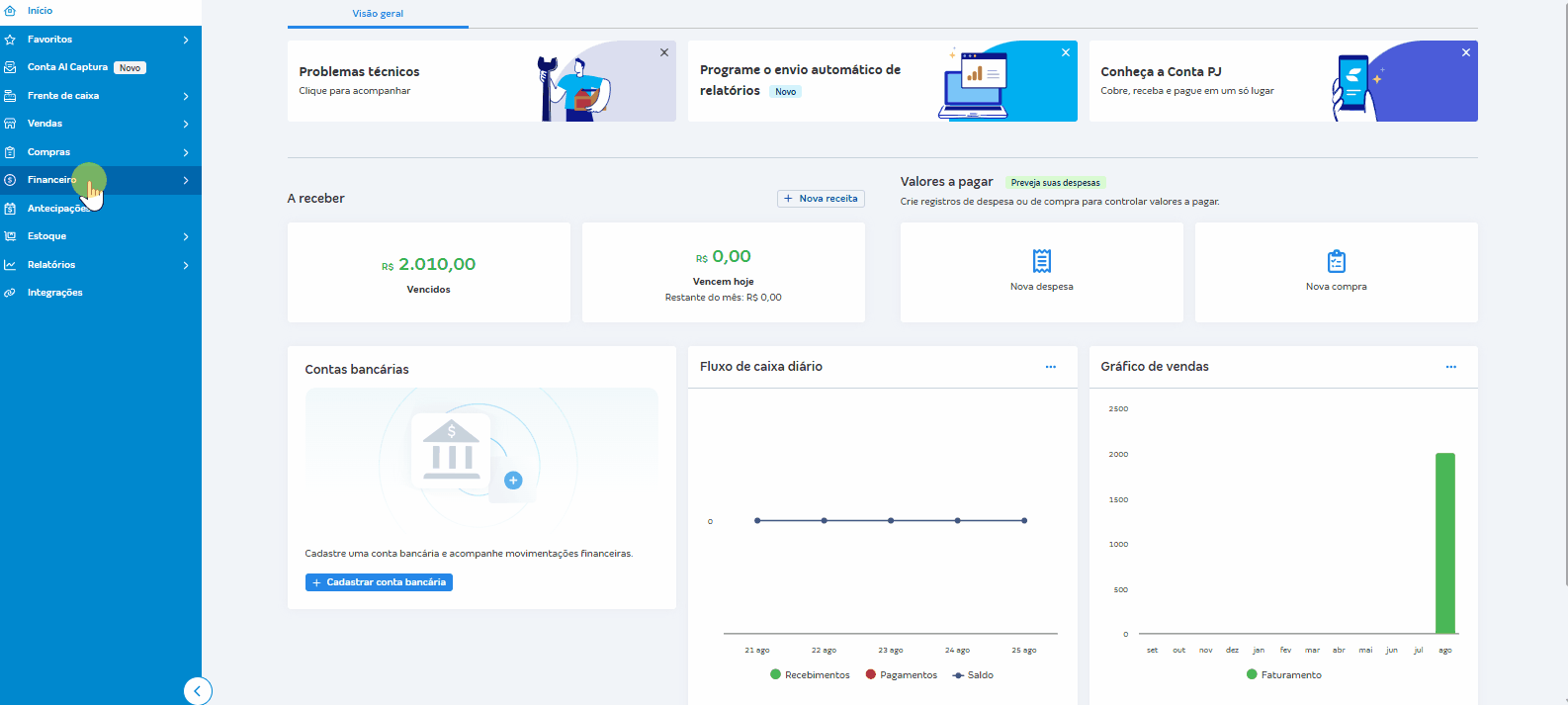
Task: Open the Integrações link icon in sidebar
Action: point(10,293)
